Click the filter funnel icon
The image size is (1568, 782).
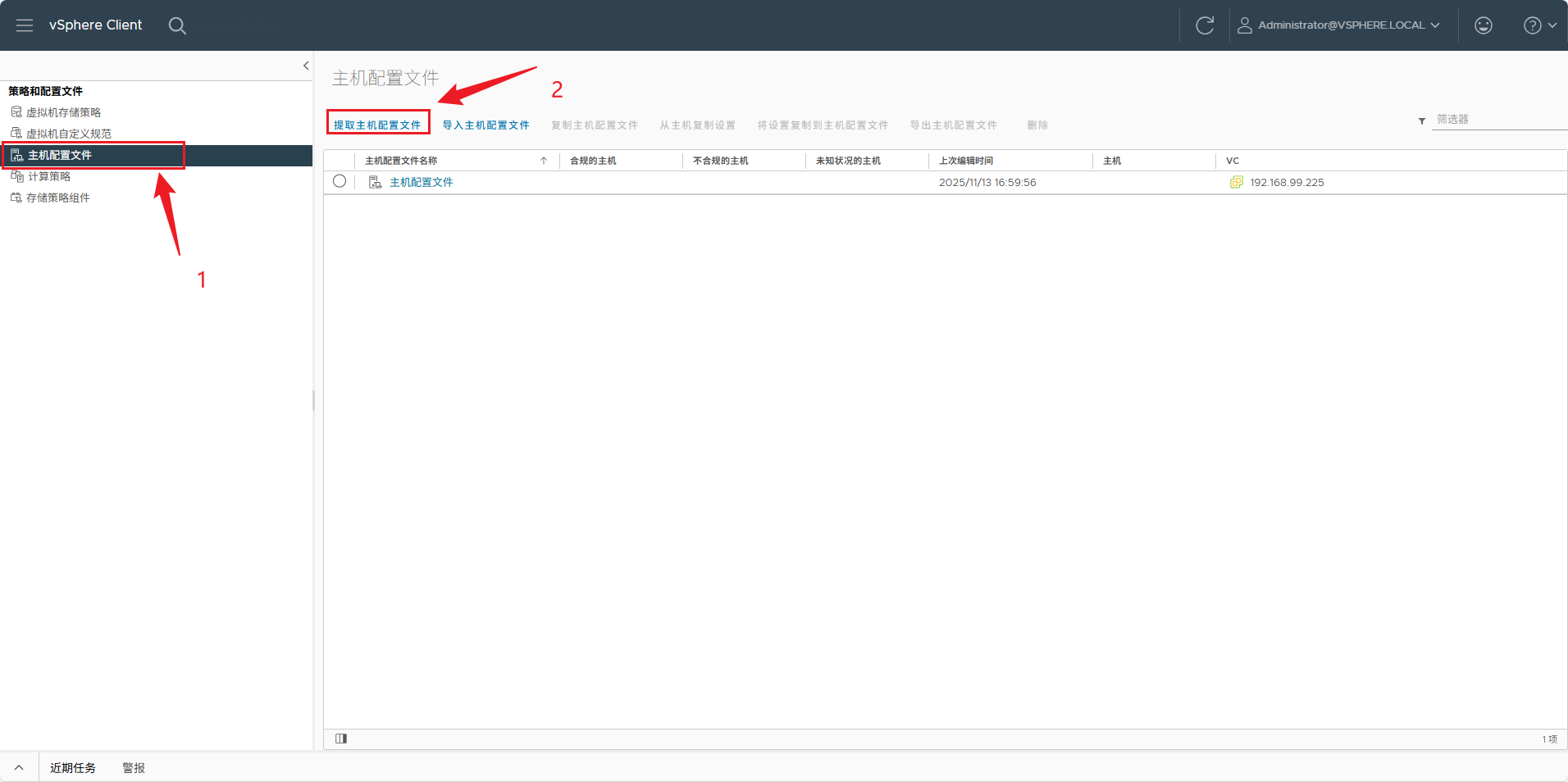1422,121
